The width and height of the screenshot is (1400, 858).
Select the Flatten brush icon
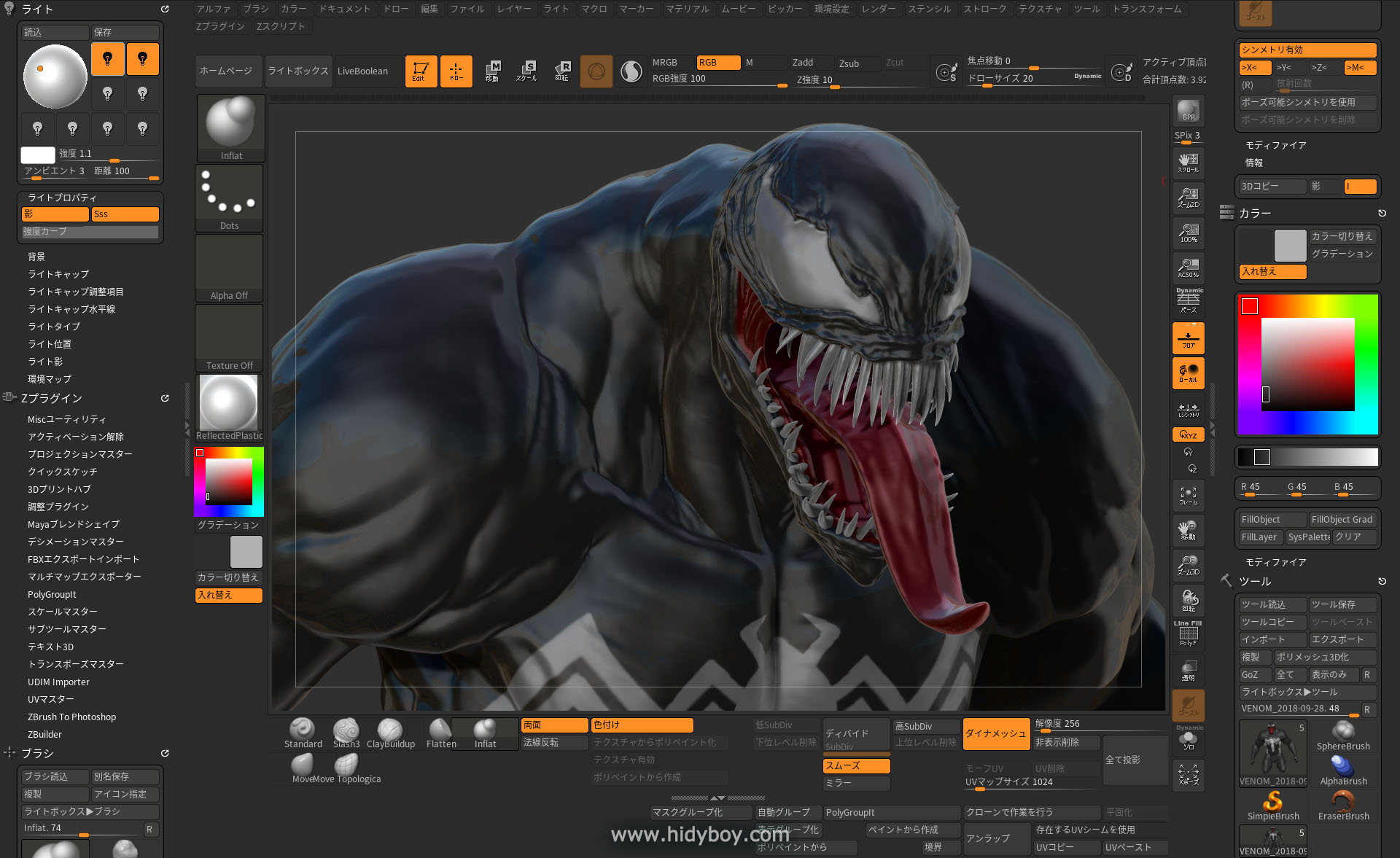coord(441,733)
